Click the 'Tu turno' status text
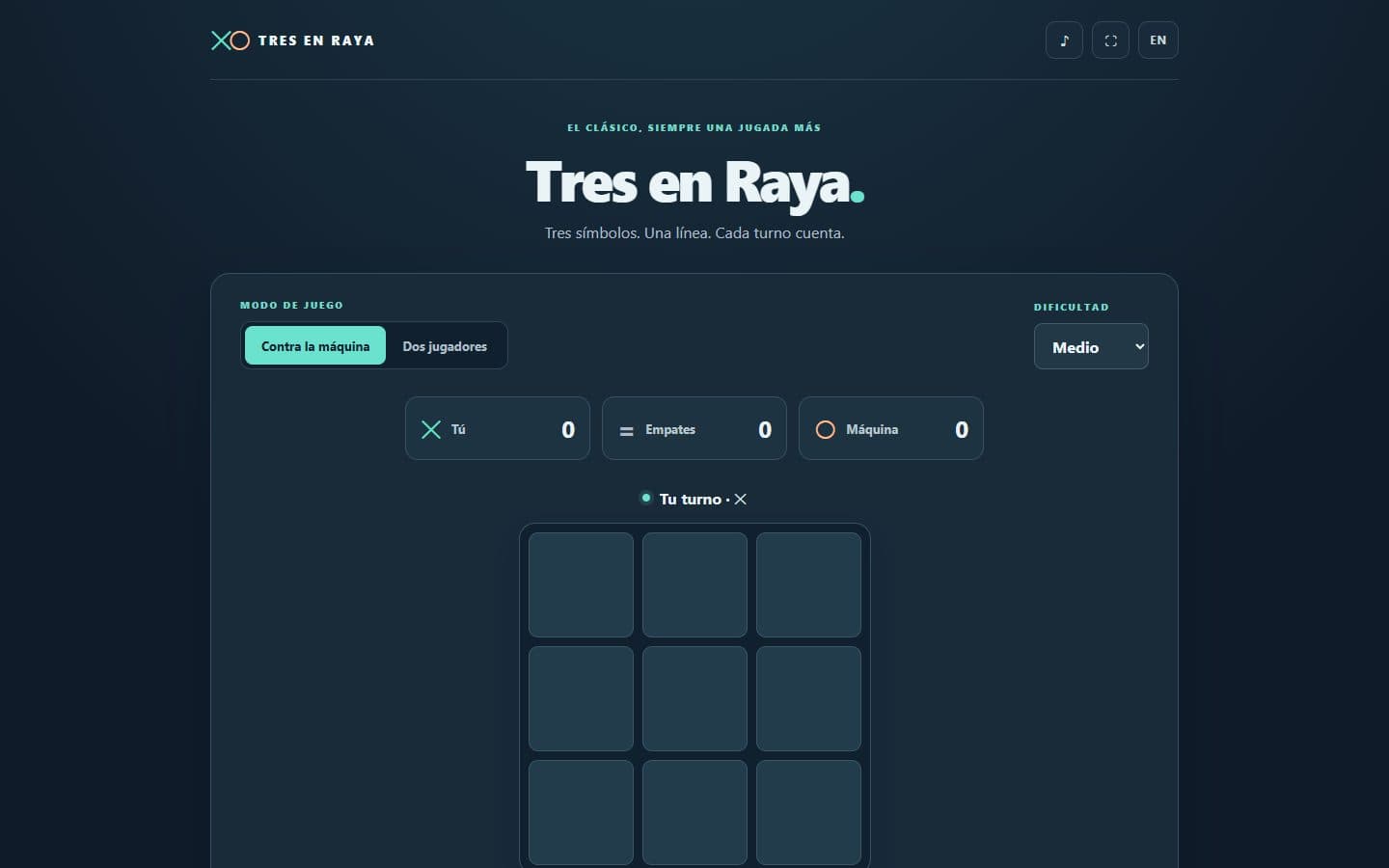This screenshot has height=868, width=1389. (691, 499)
